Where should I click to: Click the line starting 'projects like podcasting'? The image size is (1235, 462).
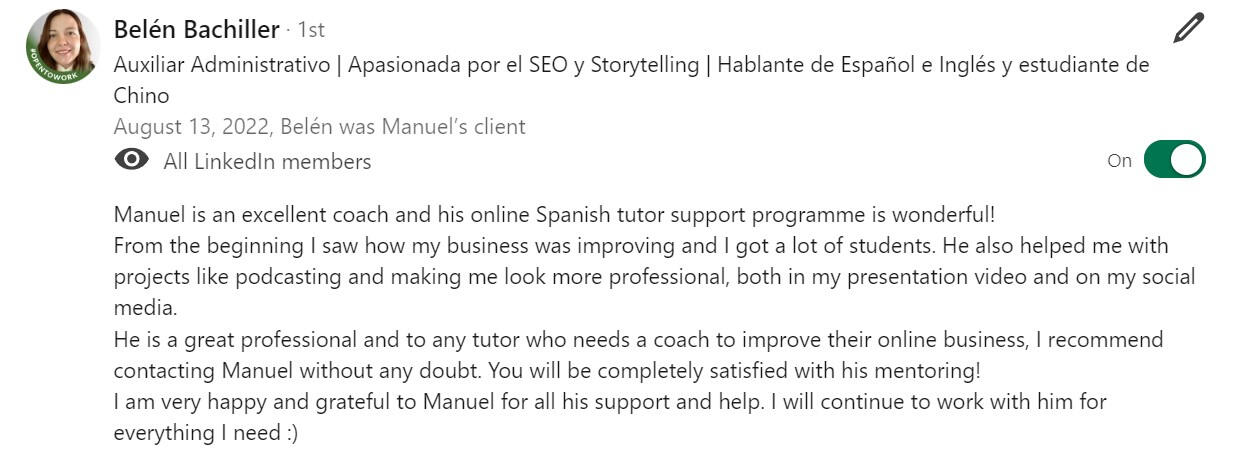[x=654, y=277]
